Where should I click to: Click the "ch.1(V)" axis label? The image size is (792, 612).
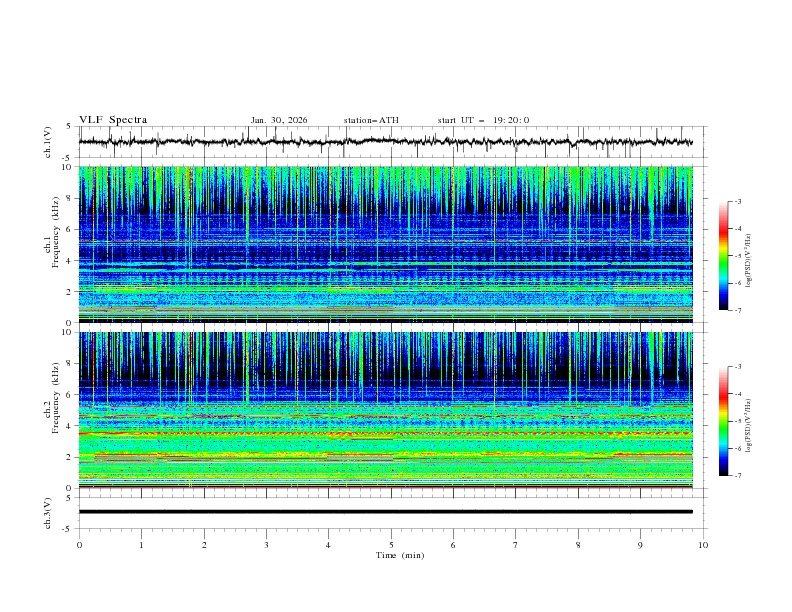47,142
